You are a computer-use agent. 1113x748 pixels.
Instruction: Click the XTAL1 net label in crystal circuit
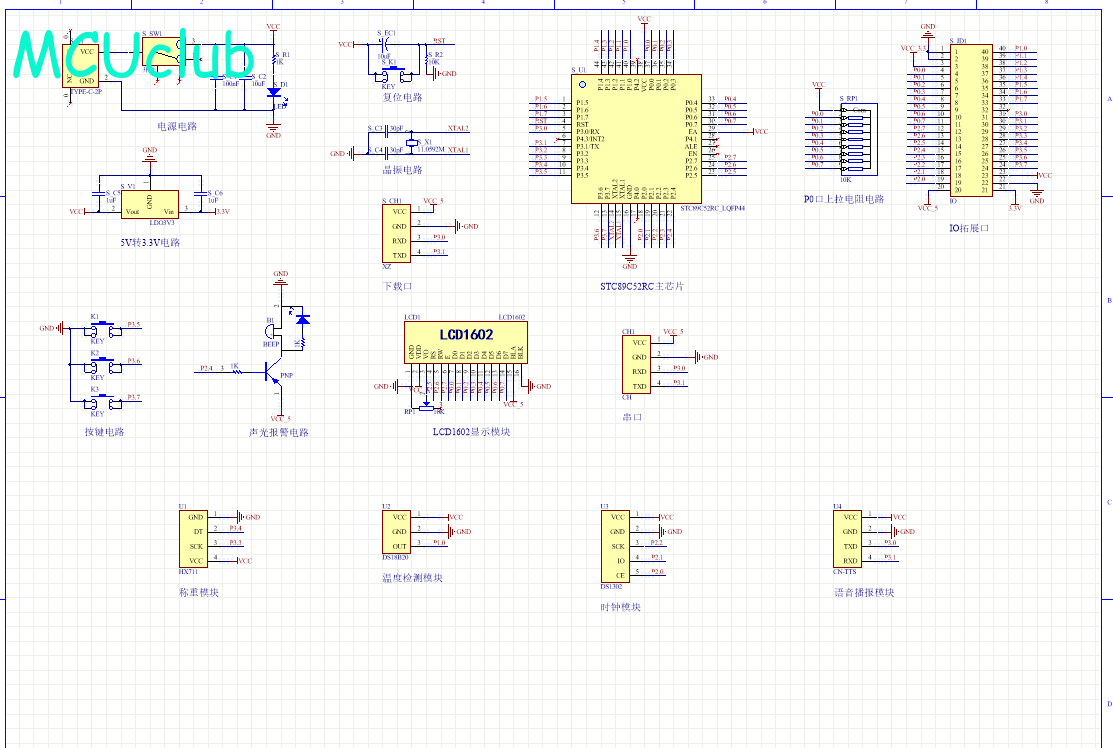point(458,150)
